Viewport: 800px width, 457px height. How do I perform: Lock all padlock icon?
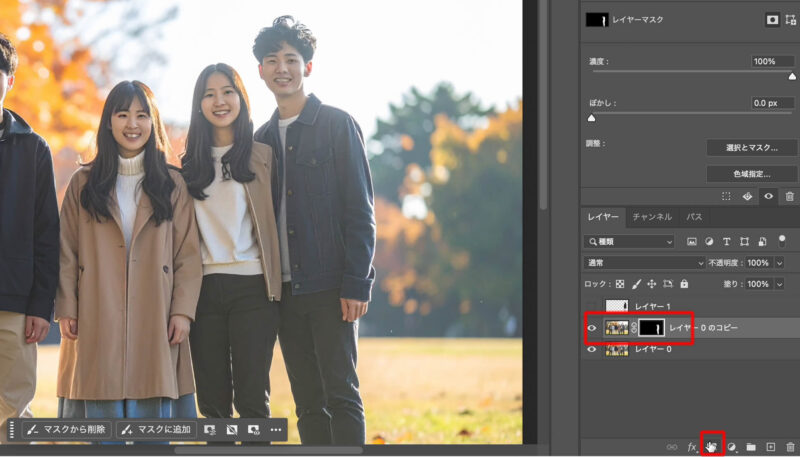coord(684,284)
